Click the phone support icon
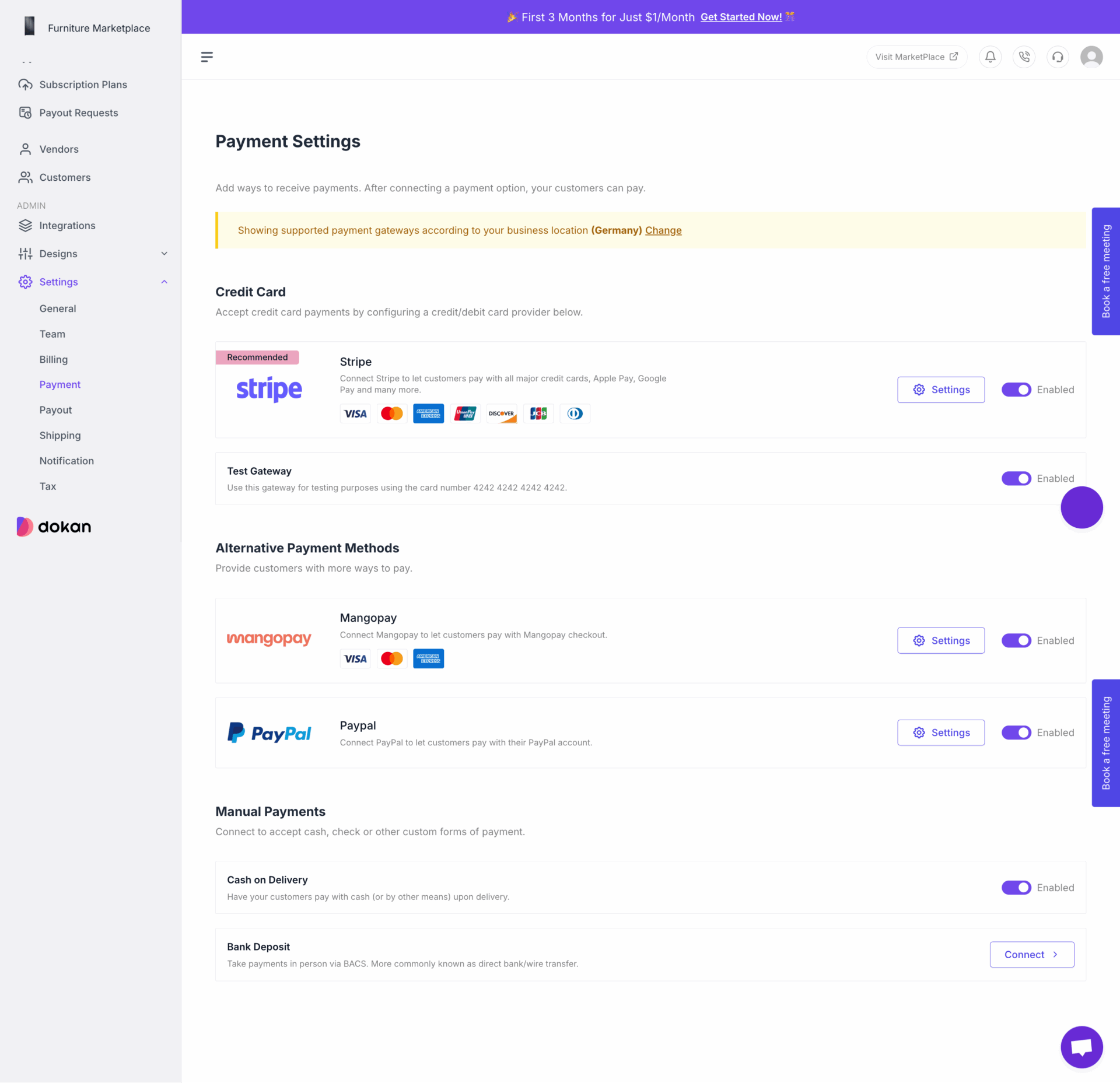 [1024, 56]
